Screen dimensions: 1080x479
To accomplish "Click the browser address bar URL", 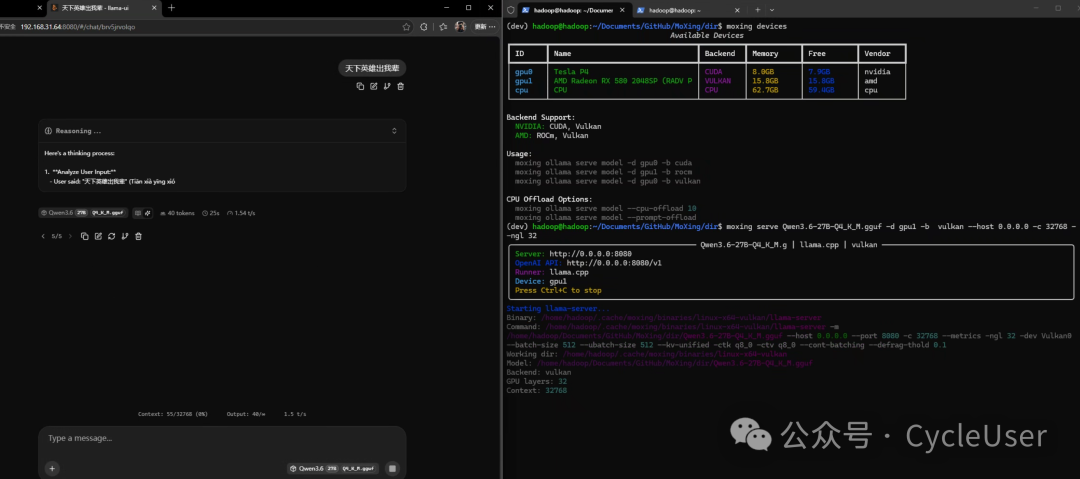I will 77,26.
